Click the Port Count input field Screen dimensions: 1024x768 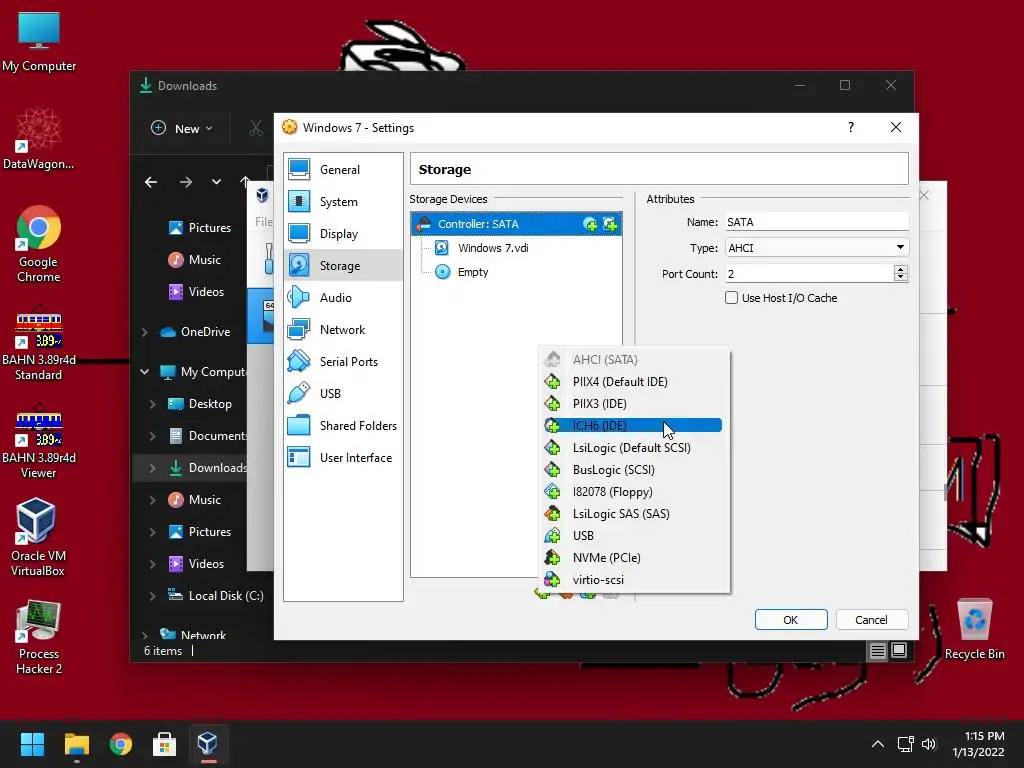tap(808, 274)
